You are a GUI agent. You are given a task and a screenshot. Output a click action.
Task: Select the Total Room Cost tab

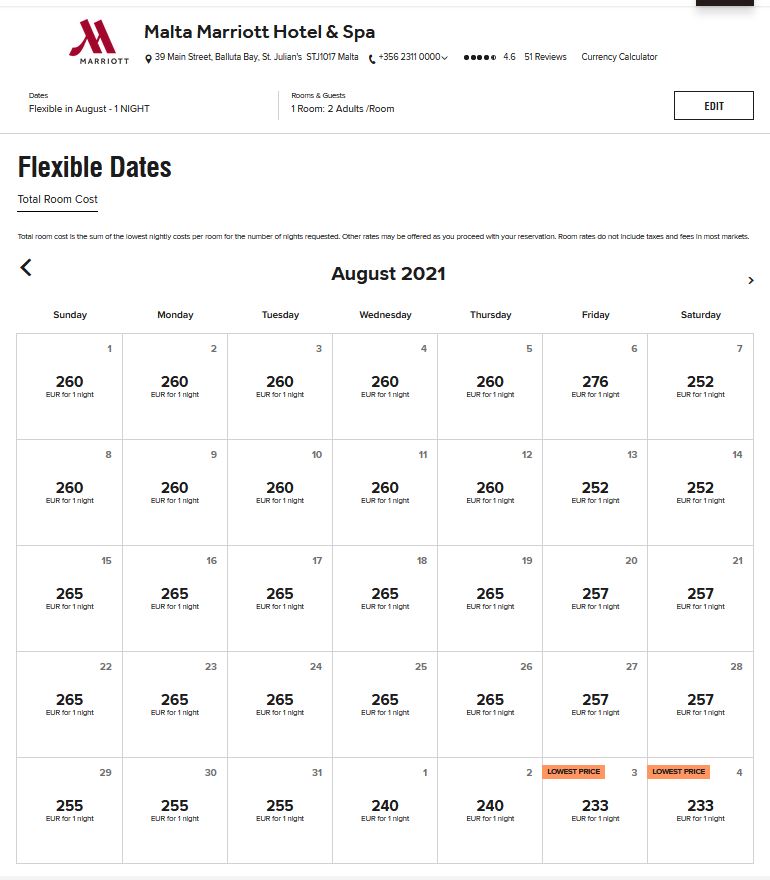point(57,199)
